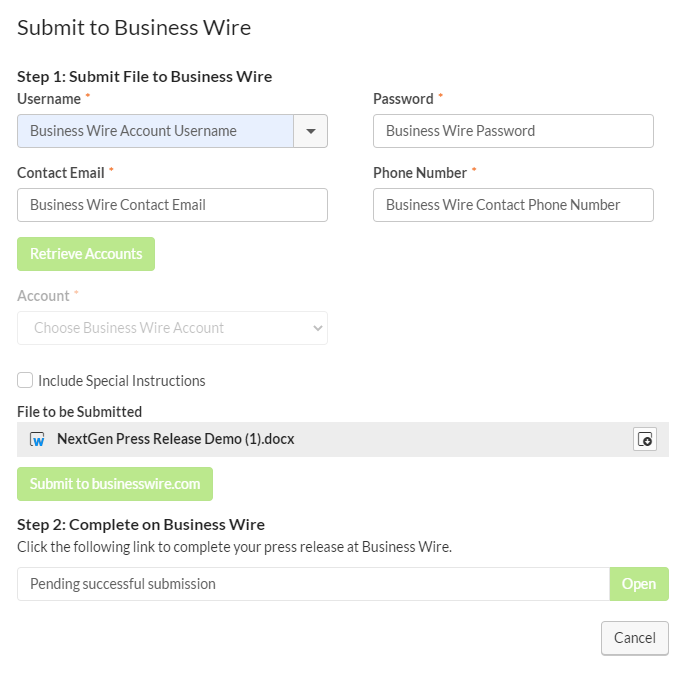Cancel the Business Wire submission dialog
688x673 pixels.
point(634,638)
